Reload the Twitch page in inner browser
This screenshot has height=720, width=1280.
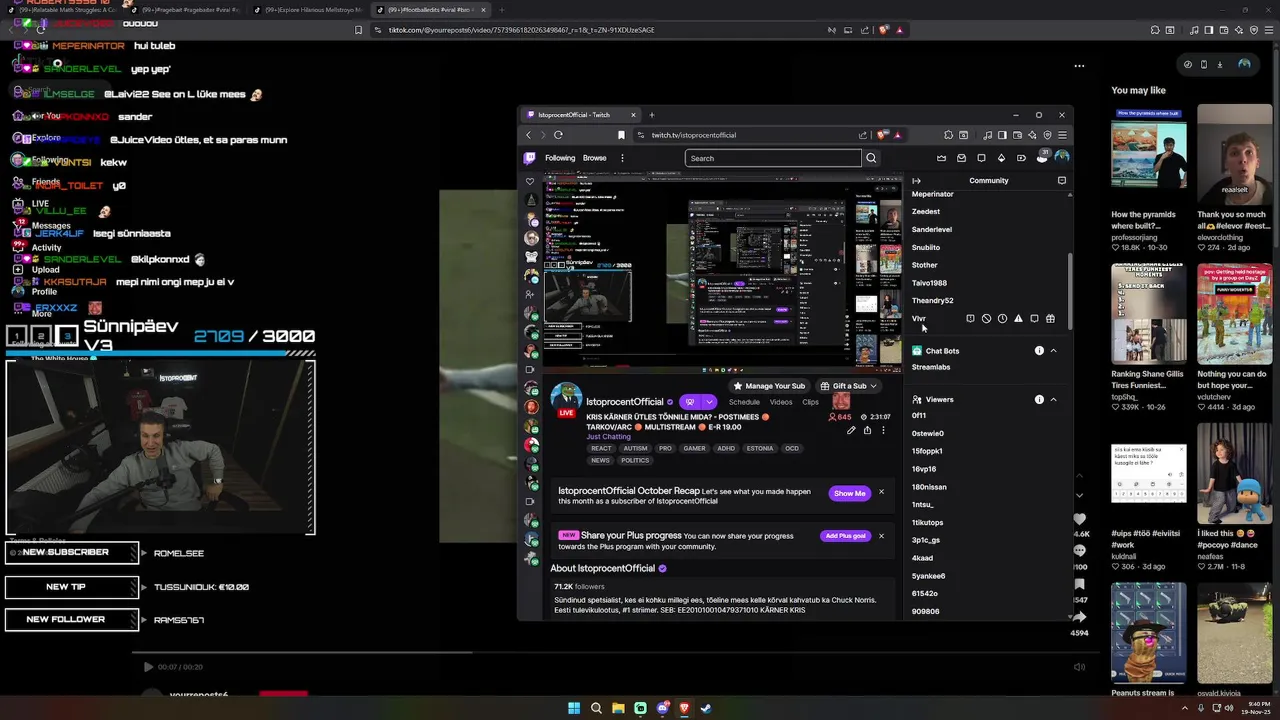[558, 135]
